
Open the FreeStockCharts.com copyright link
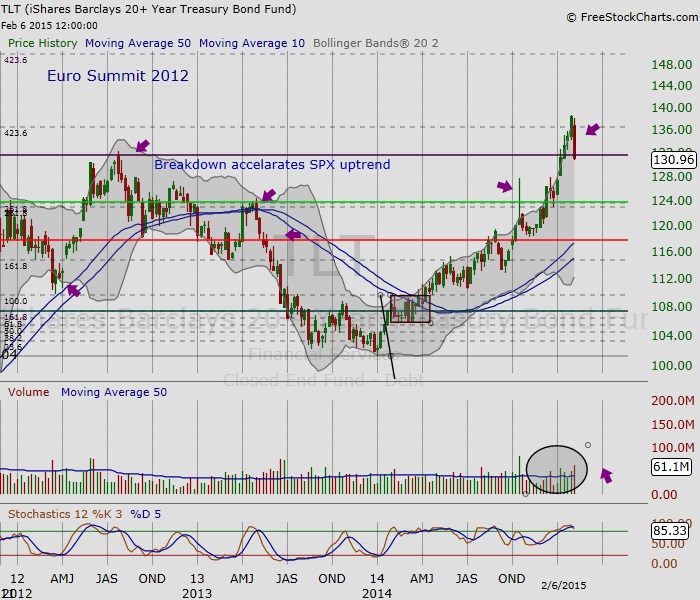click(x=629, y=17)
